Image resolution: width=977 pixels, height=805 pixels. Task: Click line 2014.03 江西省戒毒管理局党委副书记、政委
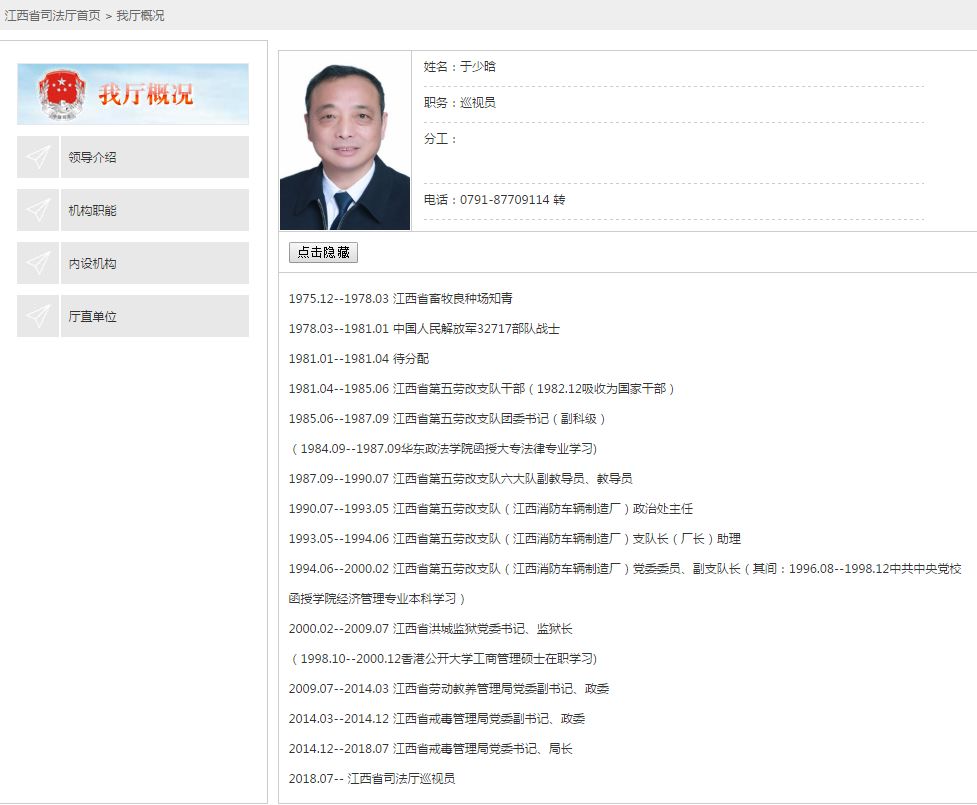point(437,718)
